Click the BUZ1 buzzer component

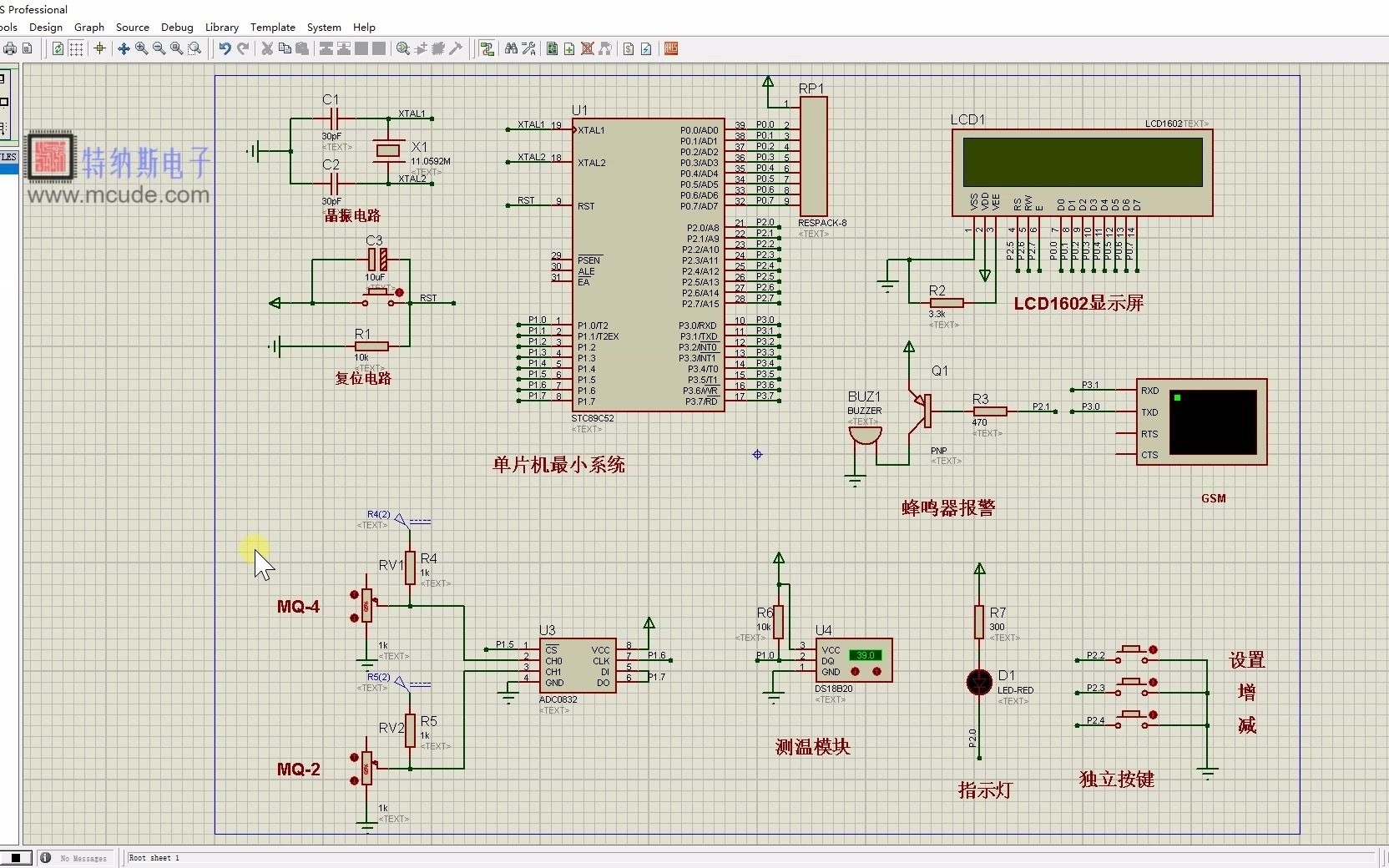coord(866,437)
